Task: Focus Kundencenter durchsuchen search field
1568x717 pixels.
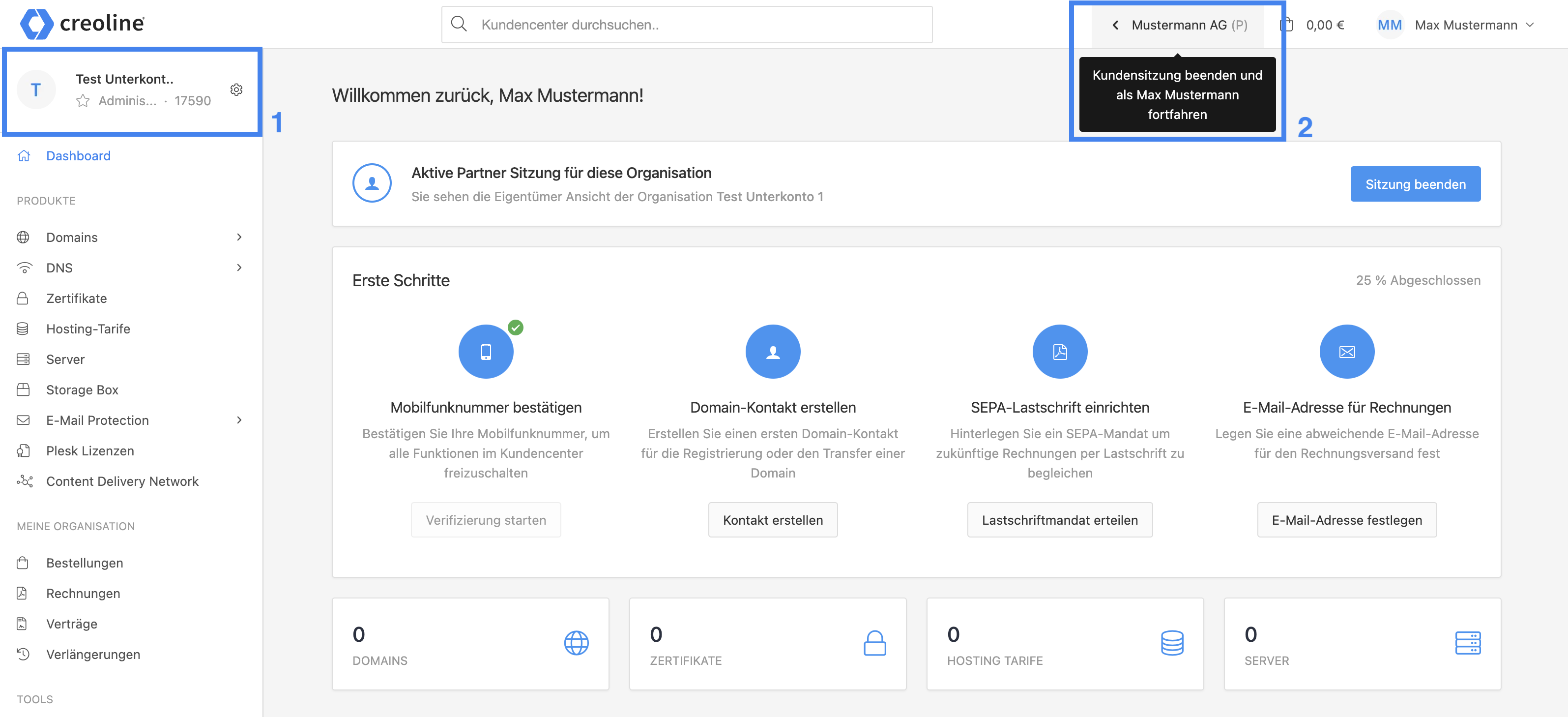Action: click(687, 25)
